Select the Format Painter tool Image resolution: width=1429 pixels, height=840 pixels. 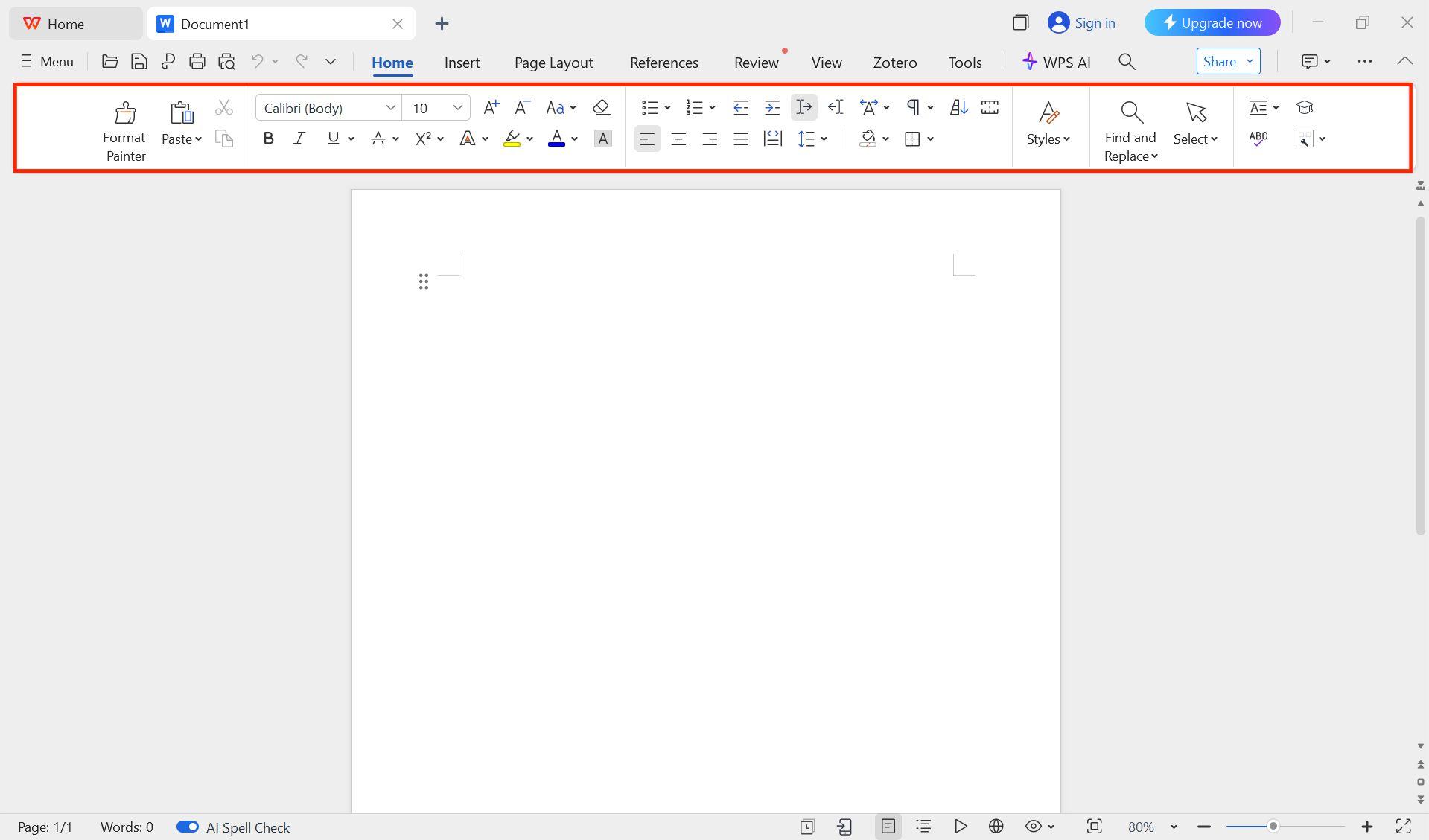click(x=124, y=128)
